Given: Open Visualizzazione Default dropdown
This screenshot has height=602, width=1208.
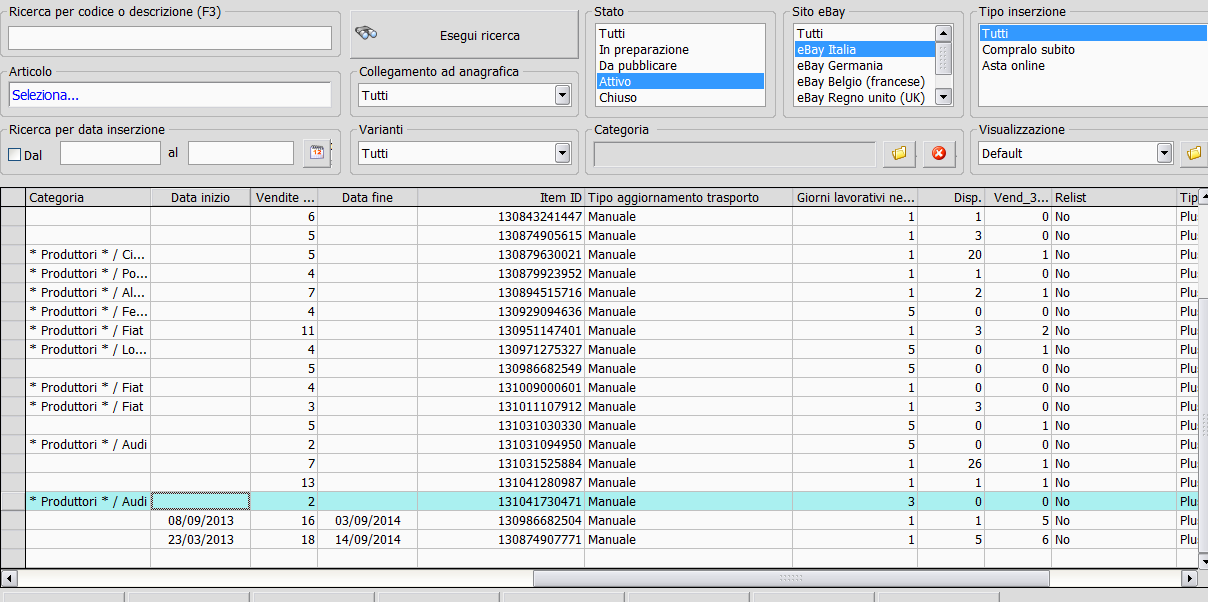Looking at the screenshot, I should [1164, 153].
